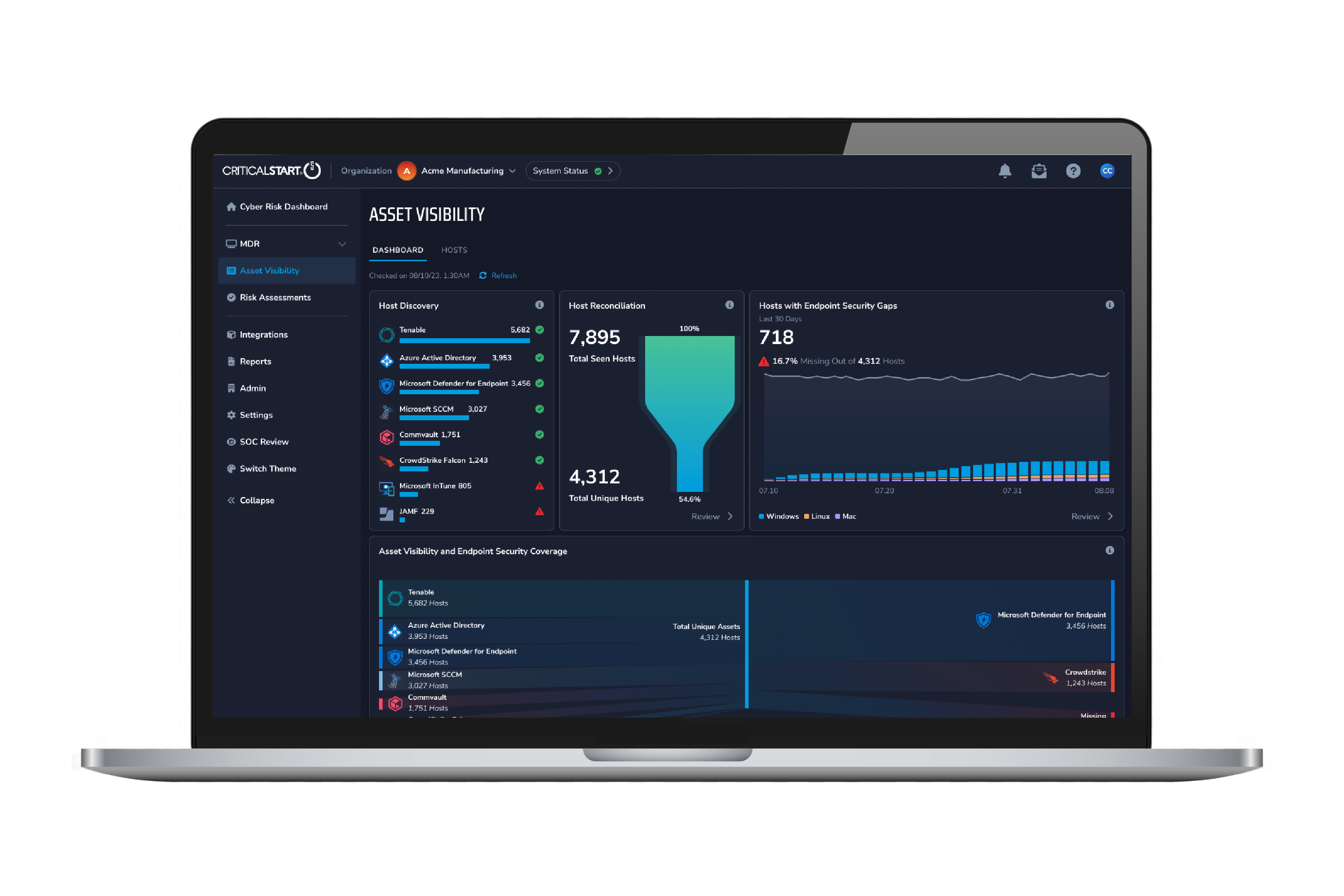
Task: Open the Admin page
Action: click(x=246, y=388)
